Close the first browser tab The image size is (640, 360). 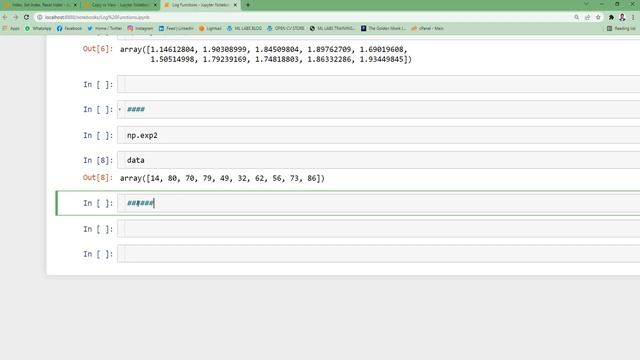75,5
